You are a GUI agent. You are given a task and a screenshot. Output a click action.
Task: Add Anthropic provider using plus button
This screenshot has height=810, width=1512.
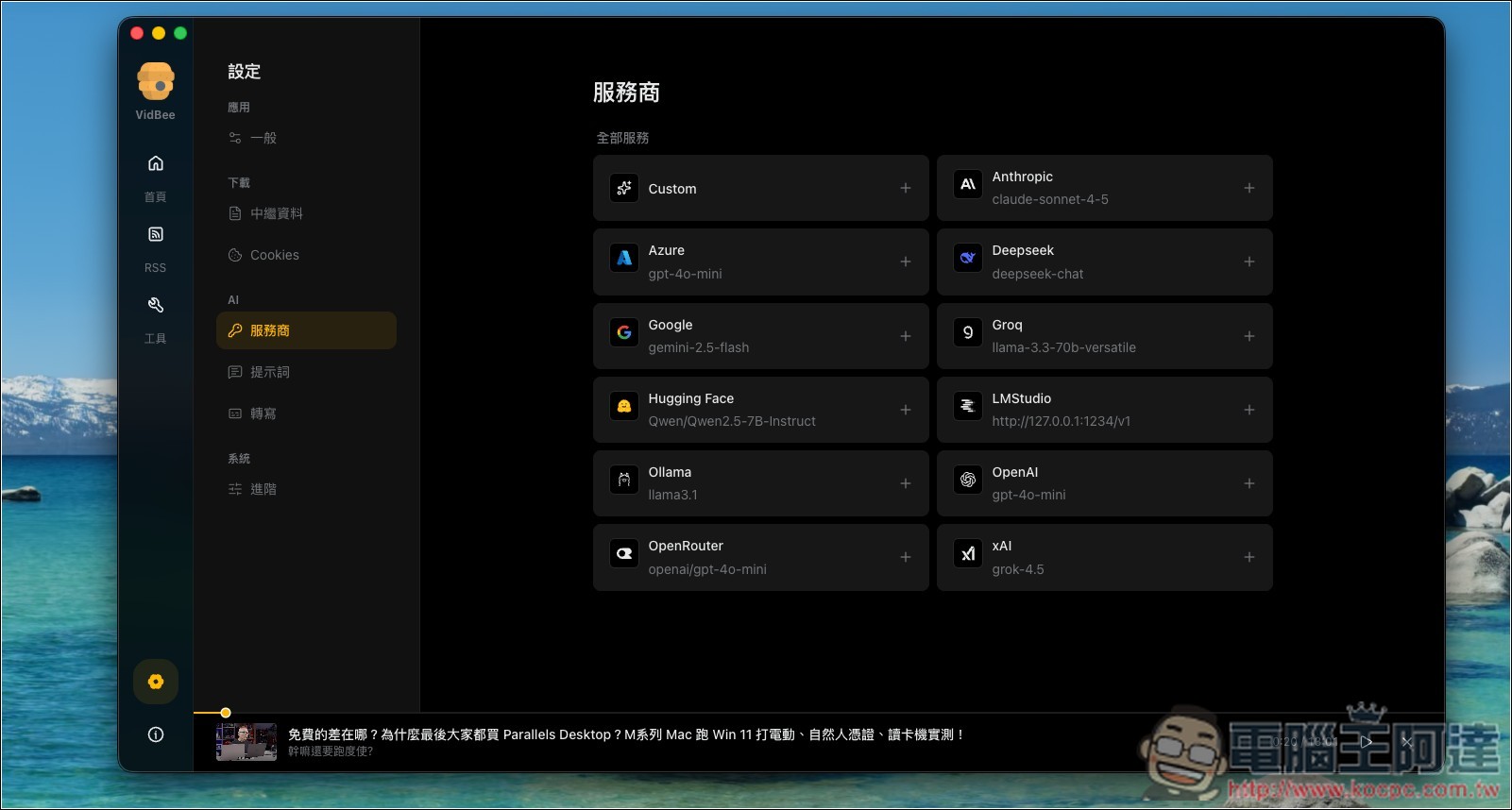point(1249,188)
